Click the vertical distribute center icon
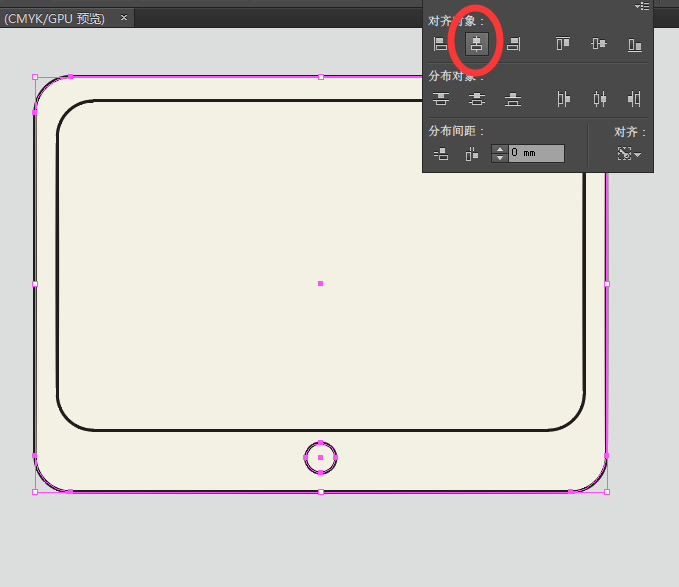This screenshot has width=679, height=587. pyautogui.click(x=477, y=99)
